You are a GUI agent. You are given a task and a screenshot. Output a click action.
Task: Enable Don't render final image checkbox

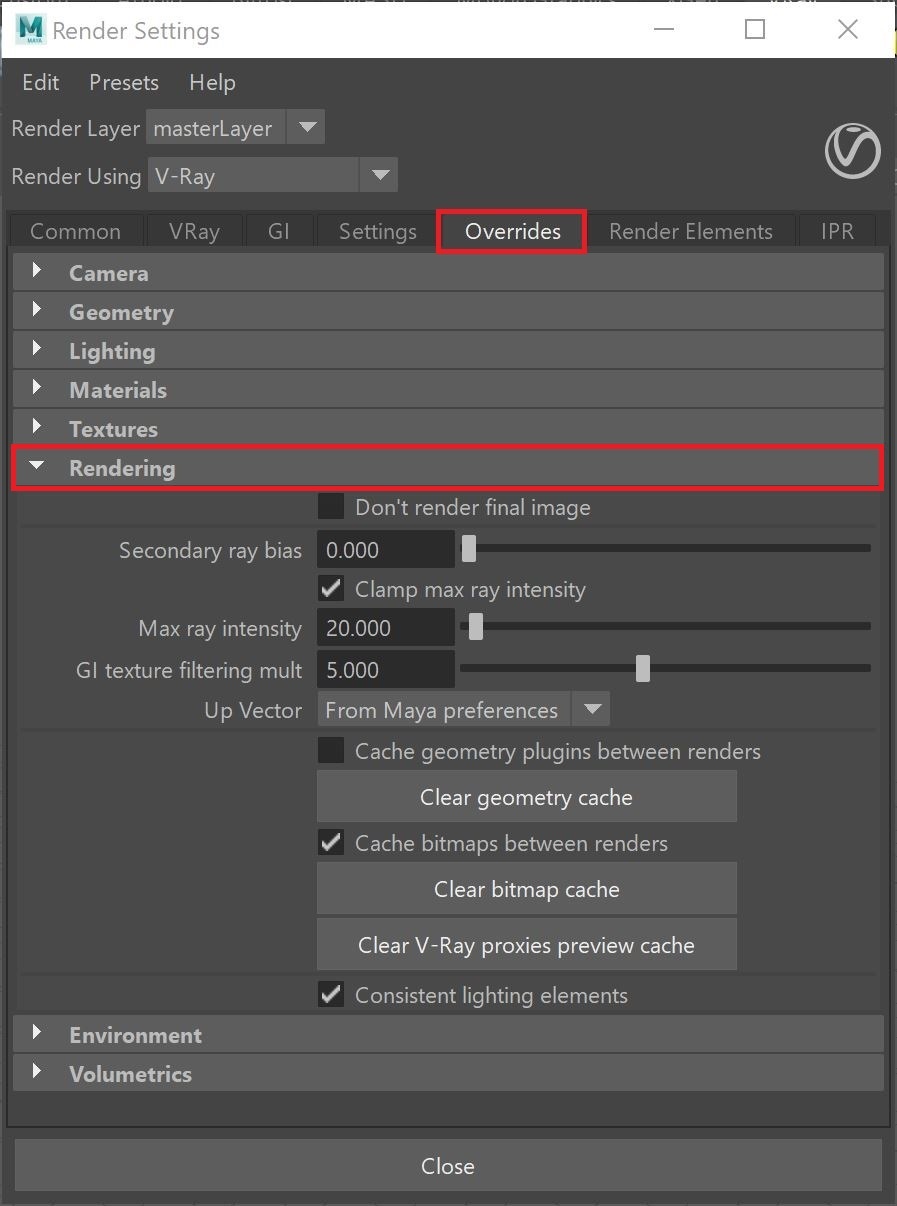point(331,506)
